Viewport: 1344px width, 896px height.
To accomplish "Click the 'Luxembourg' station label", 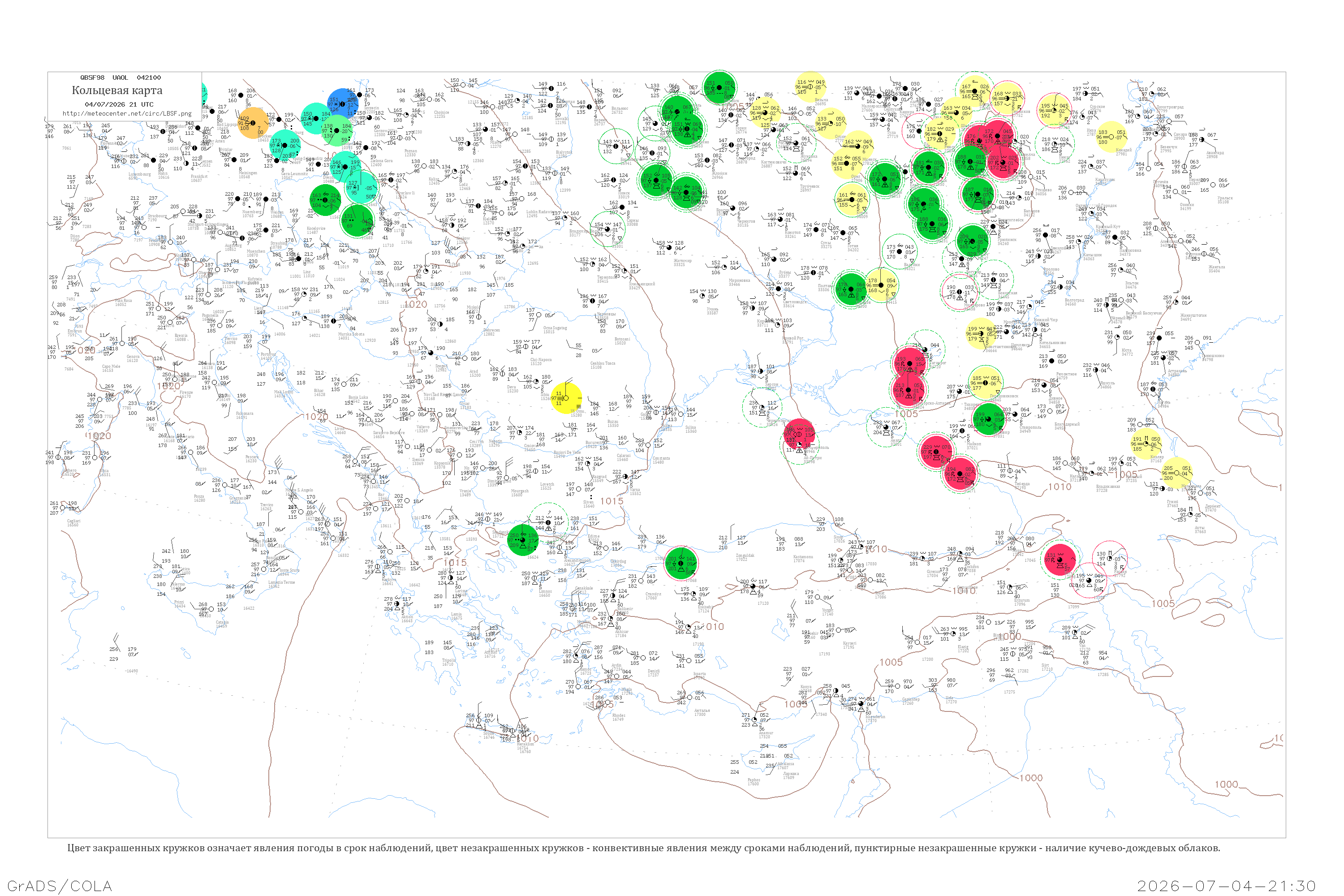I will tap(139, 175).
